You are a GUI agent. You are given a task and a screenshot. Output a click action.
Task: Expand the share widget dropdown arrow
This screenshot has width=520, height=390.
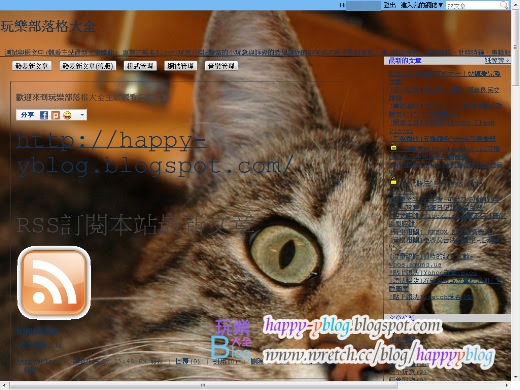click(82, 115)
